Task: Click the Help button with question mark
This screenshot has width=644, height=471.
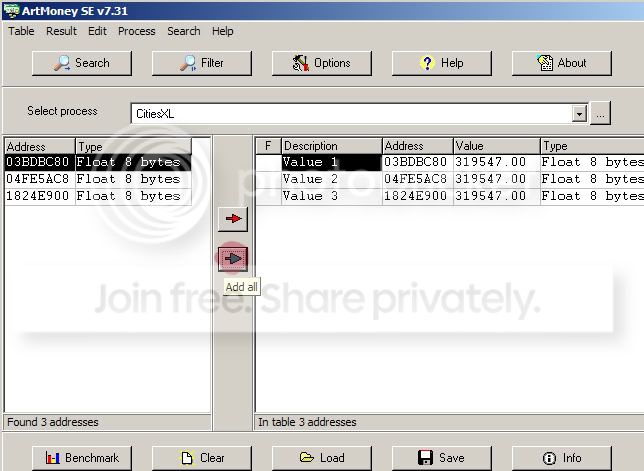Action: click(x=442, y=63)
